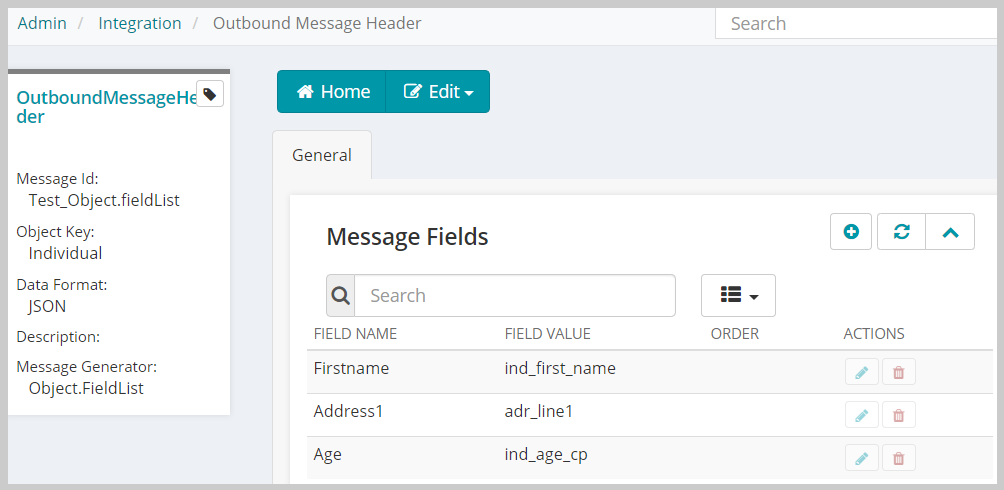Click the magnifier icon in Message Fields search
Viewport: 1004px width, 490px height.
[x=341, y=295]
